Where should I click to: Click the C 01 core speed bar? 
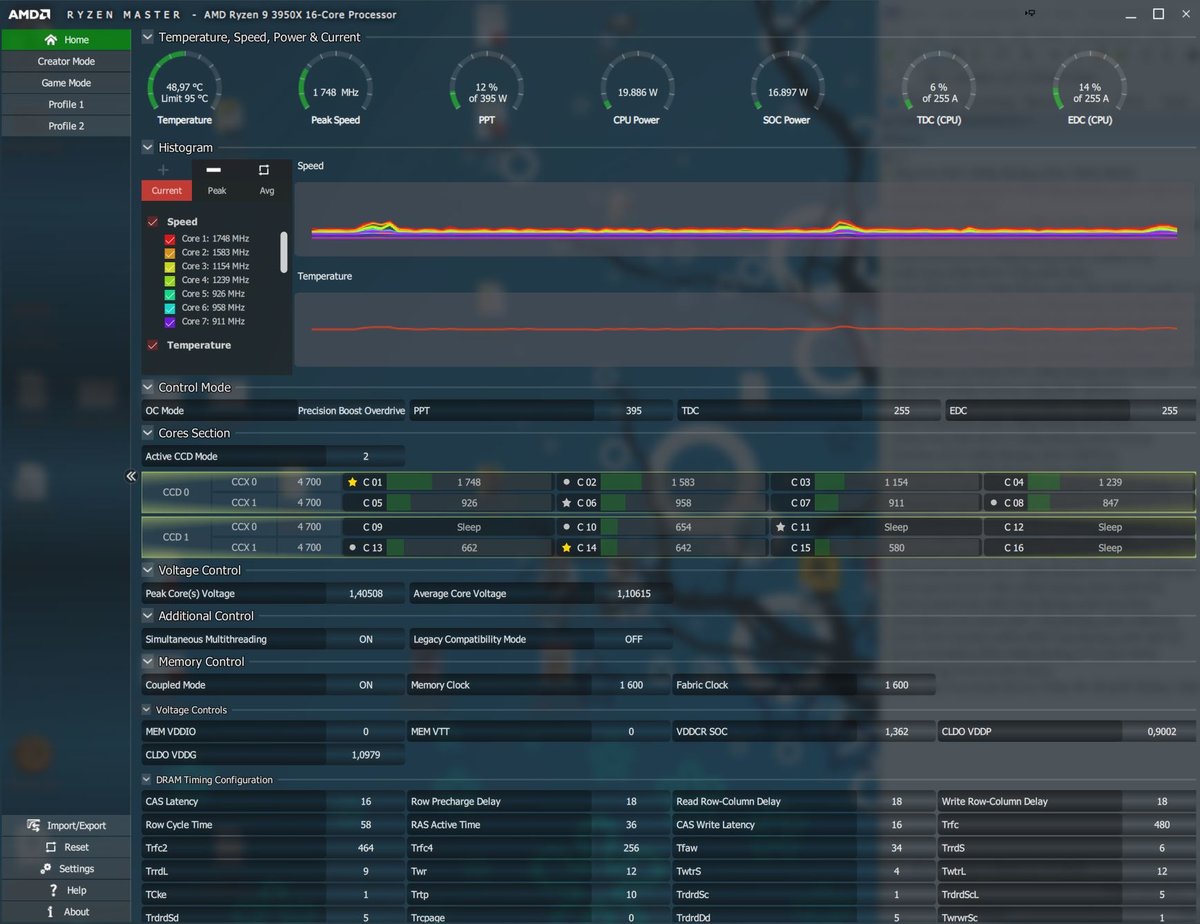(469, 482)
